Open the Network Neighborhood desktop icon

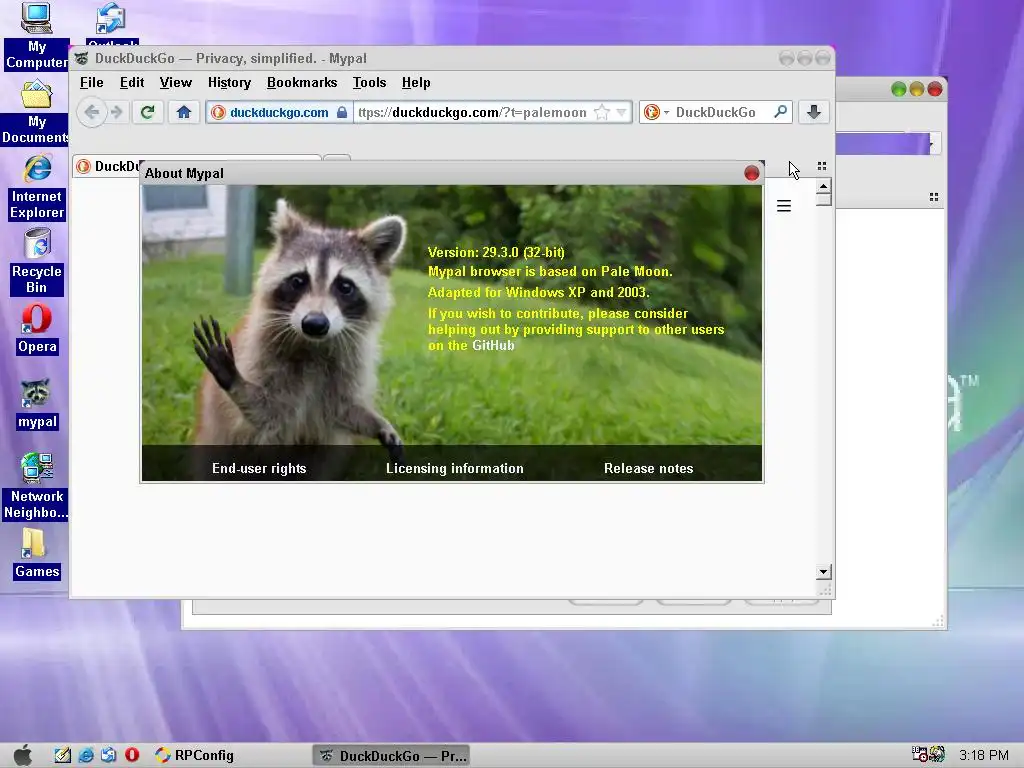37,487
